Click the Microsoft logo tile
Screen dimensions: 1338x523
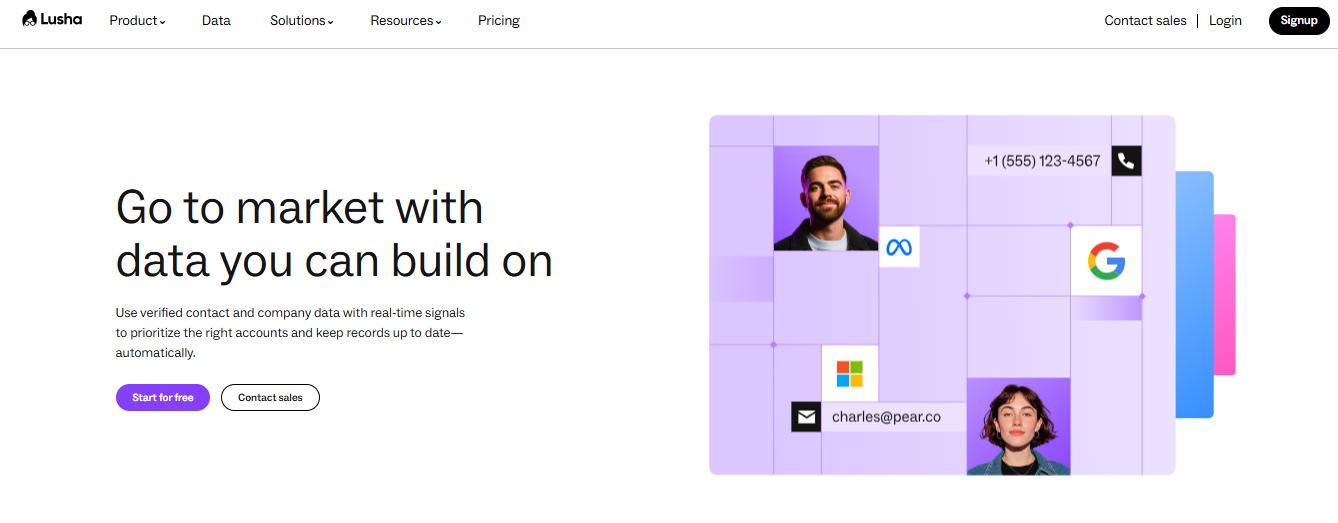click(x=850, y=374)
